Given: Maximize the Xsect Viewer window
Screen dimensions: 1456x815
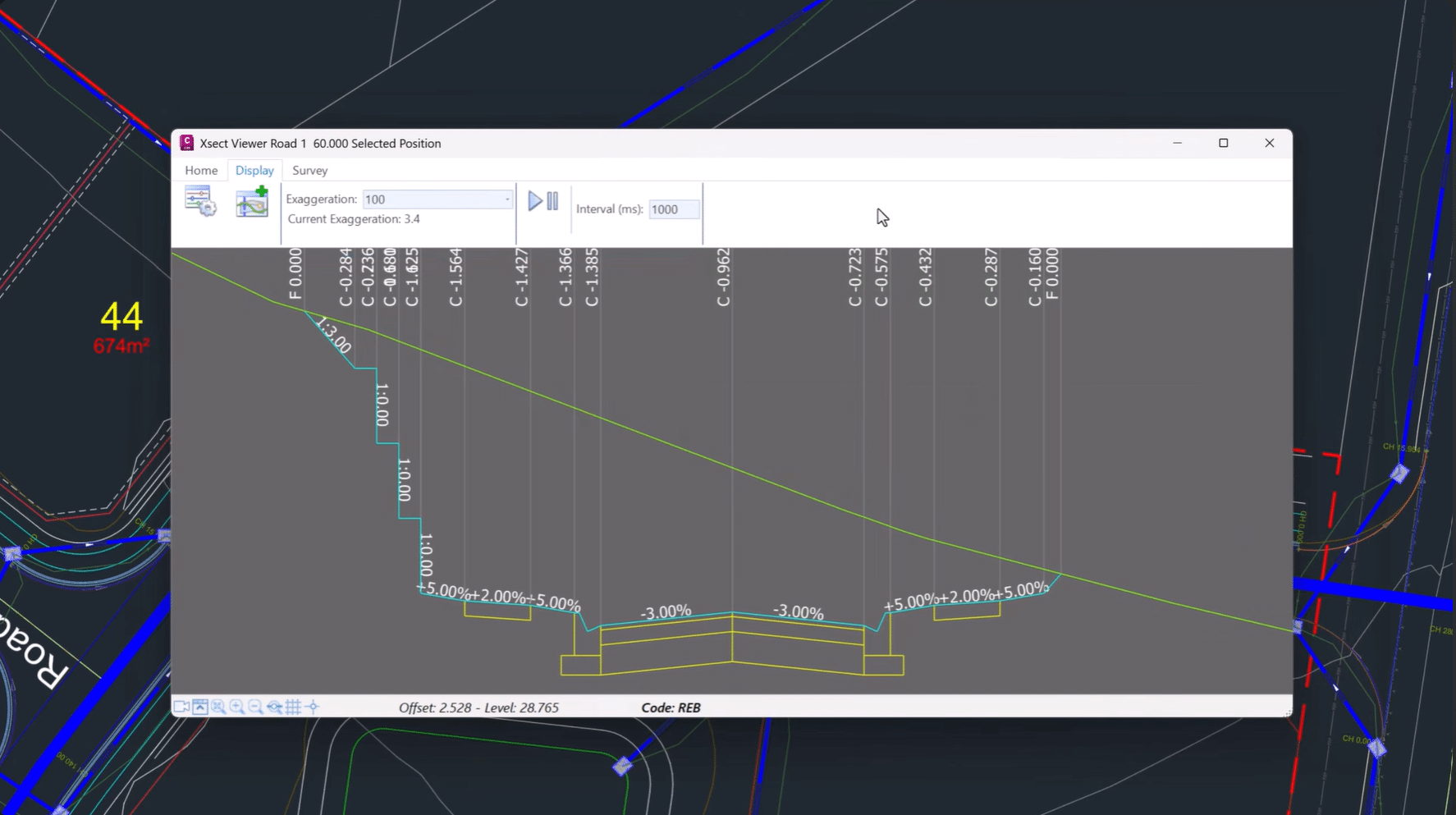Looking at the screenshot, I should tap(1223, 143).
